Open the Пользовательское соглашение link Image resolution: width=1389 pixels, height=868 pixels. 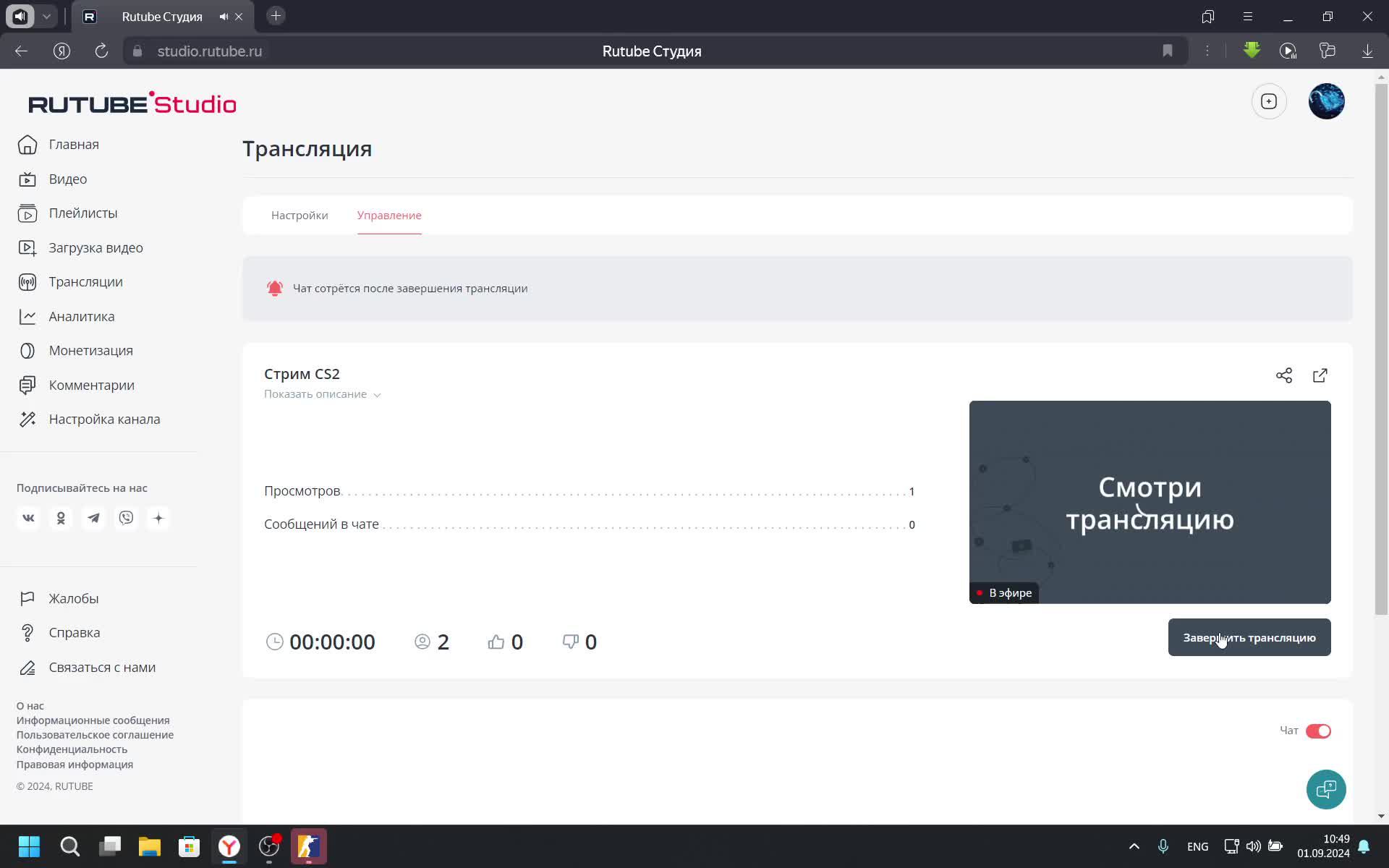[95, 735]
